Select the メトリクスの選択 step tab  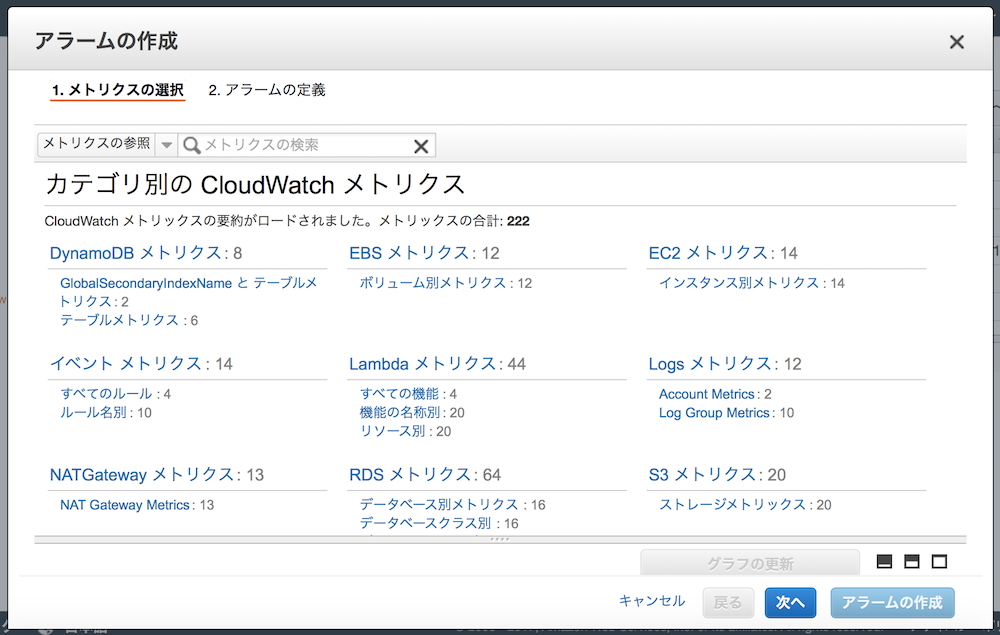117,89
